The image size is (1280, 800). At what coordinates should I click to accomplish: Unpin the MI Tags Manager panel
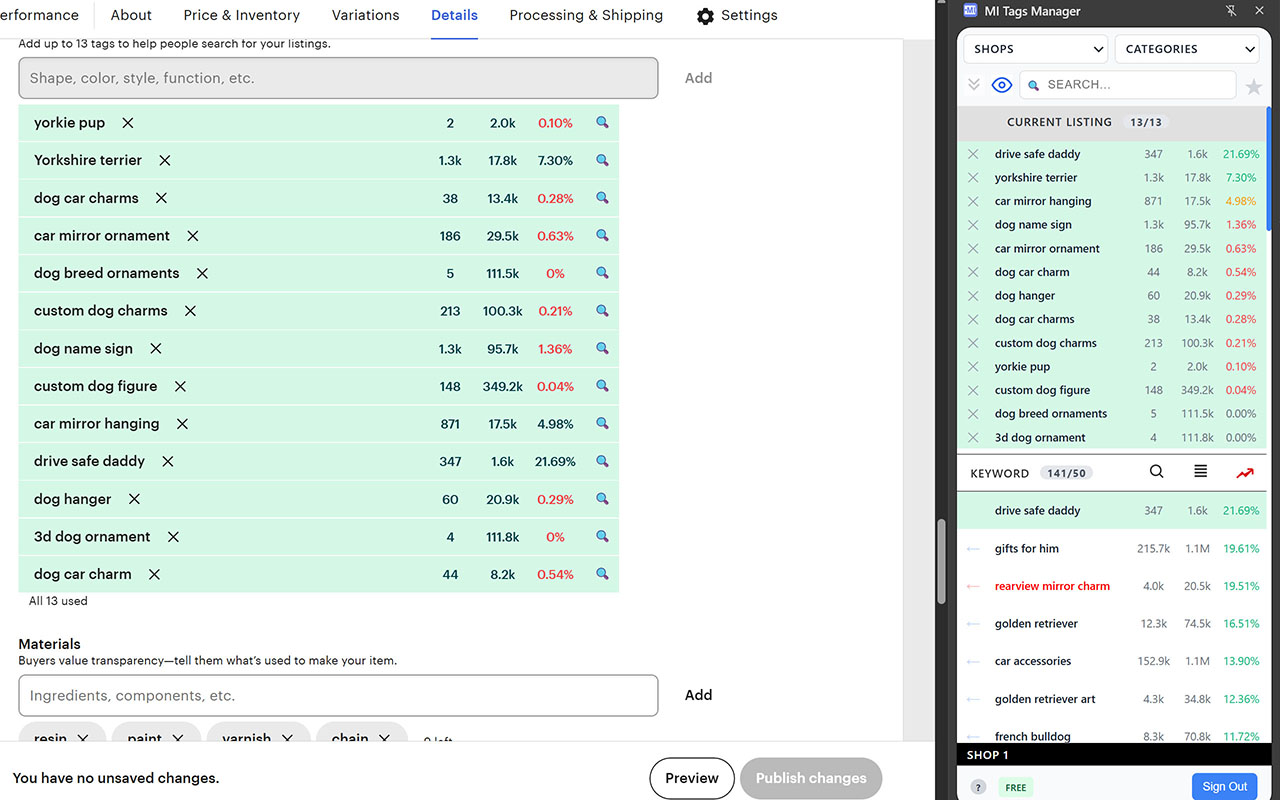pos(1231,11)
